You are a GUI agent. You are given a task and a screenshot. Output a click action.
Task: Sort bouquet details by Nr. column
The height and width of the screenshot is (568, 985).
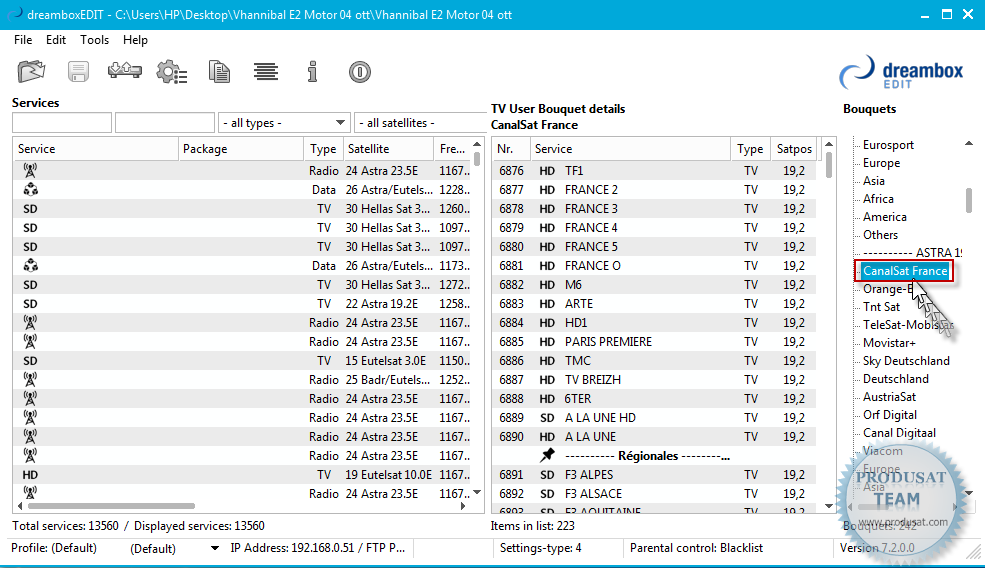[511, 149]
